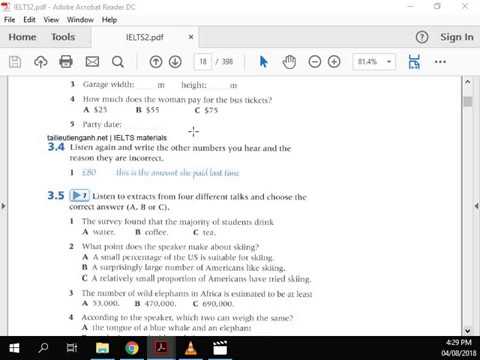Activate the selection arrow tool
480x360 pixels.
[263, 62]
